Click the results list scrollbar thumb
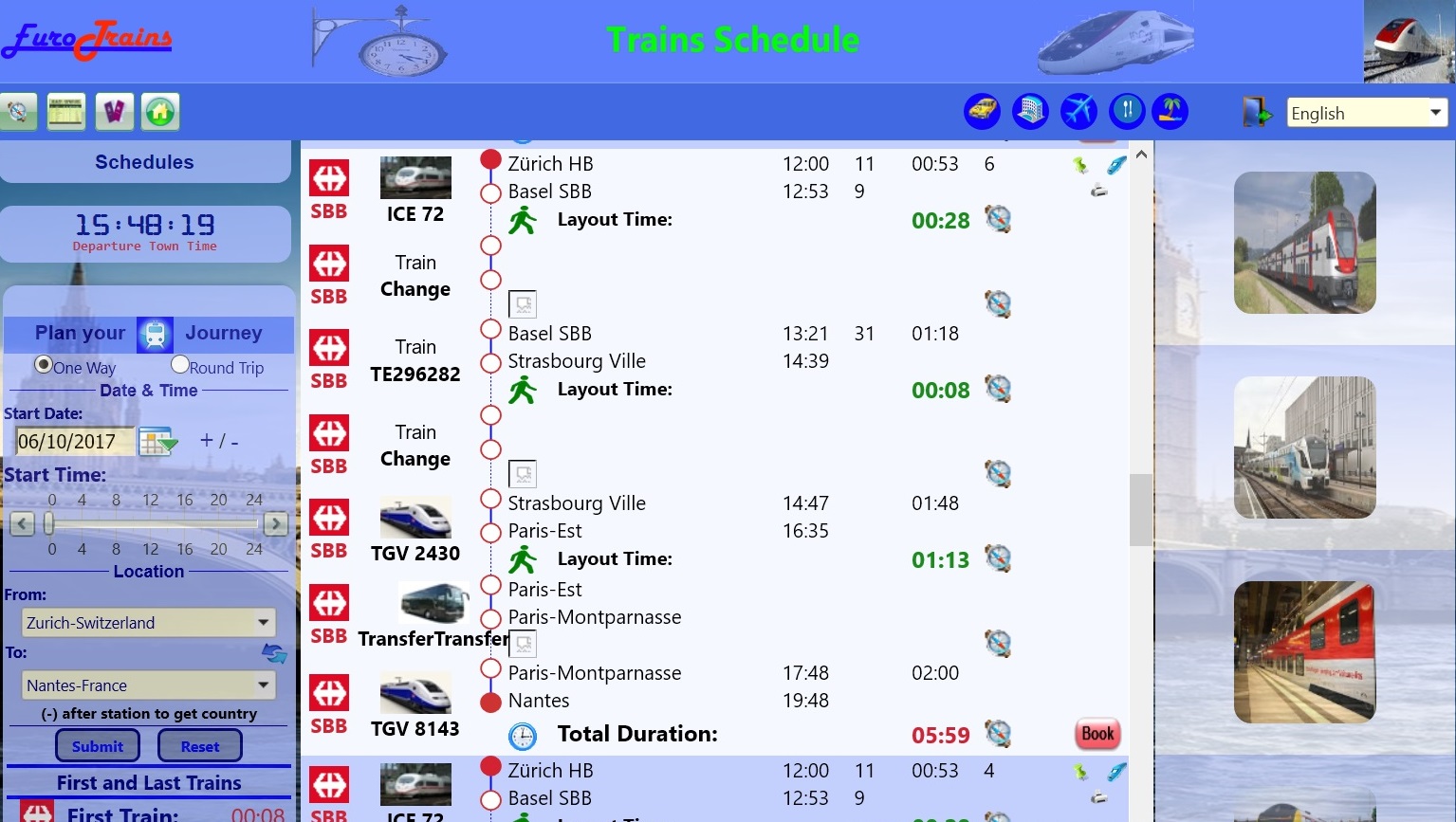Viewport: 1456px width, 822px height. [x=1141, y=510]
